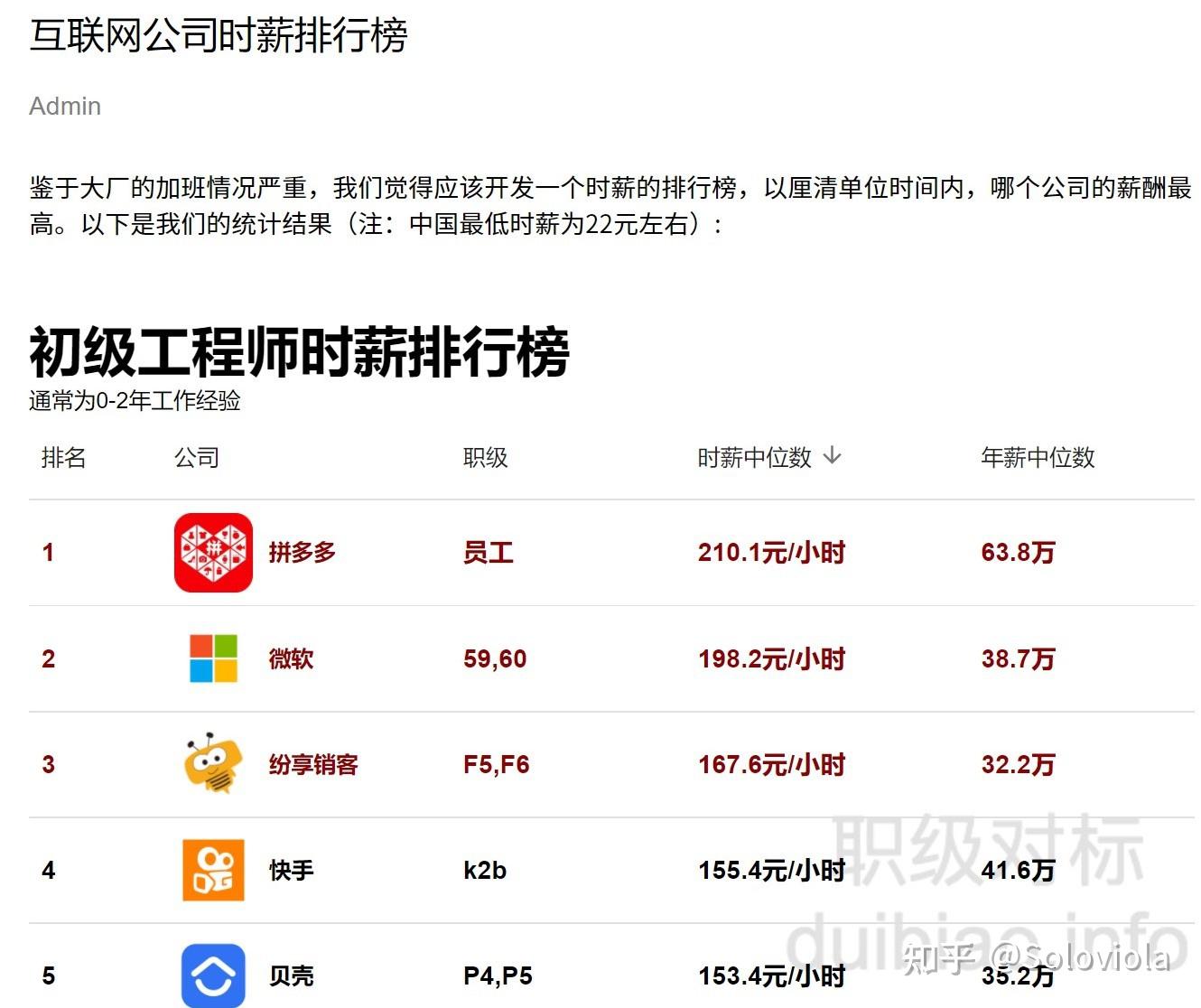
Task: Click the 32.2万 annual salary cell
Action: coord(1018,764)
